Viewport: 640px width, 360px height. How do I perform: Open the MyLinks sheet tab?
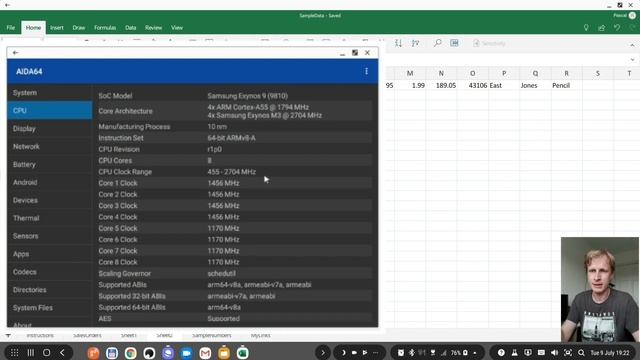260,336
